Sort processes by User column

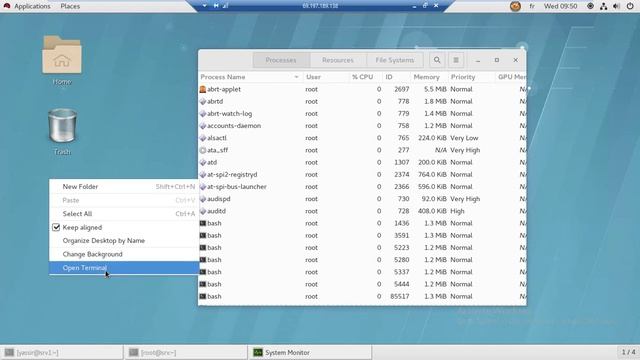325,77
